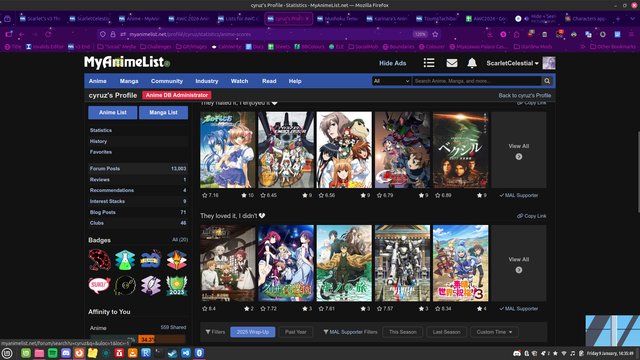Select the This Season filter
Image resolution: width=640 pixels, height=360 pixels.
pyautogui.click(x=402, y=332)
